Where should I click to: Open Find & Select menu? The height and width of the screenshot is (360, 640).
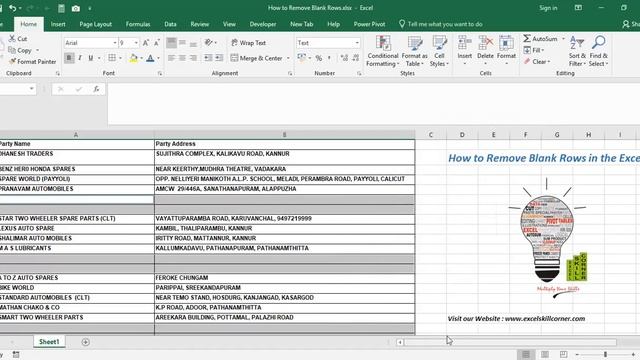(x=598, y=51)
